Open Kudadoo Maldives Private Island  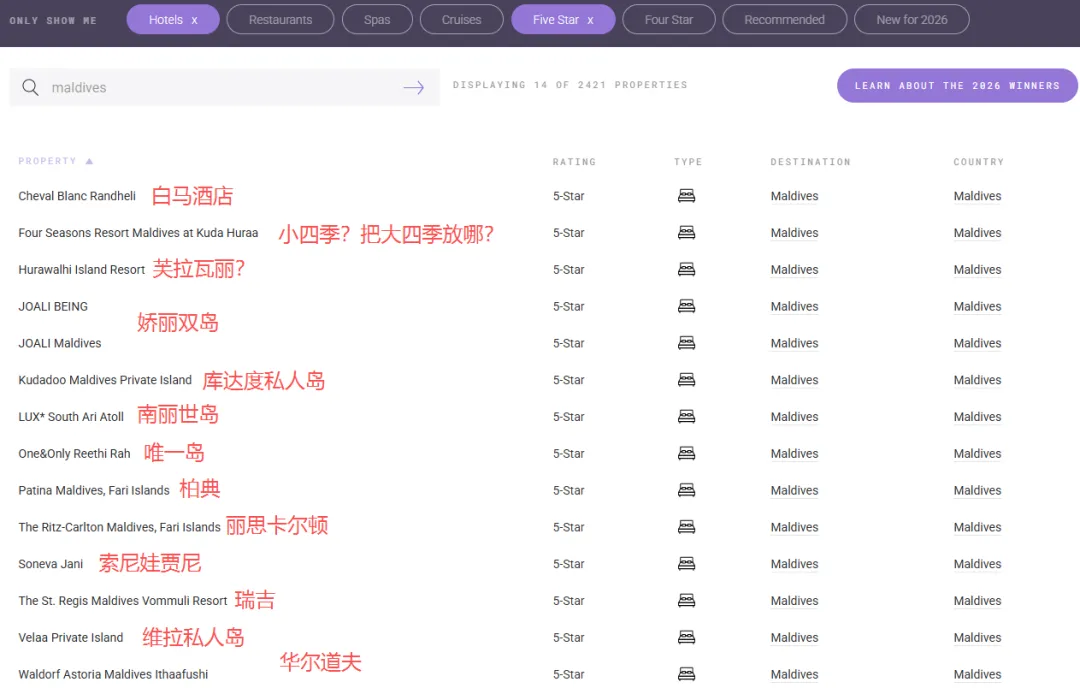tap(105, 379)
